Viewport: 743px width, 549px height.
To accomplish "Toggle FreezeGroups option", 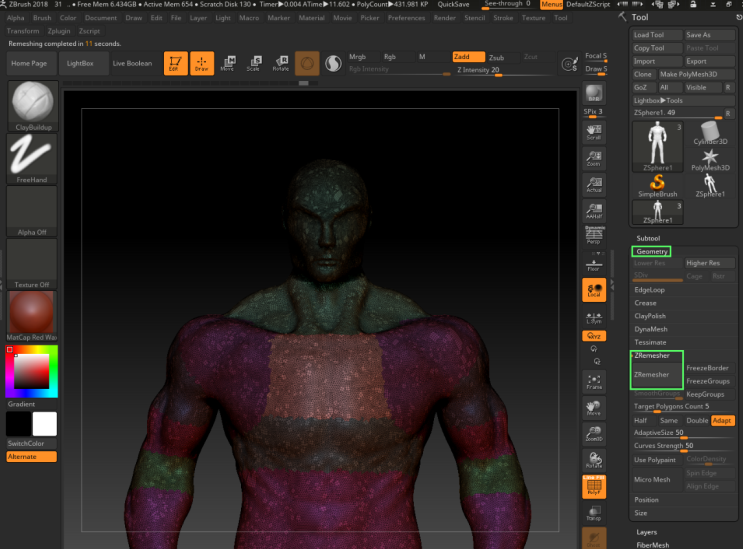I will coord(709,381).
